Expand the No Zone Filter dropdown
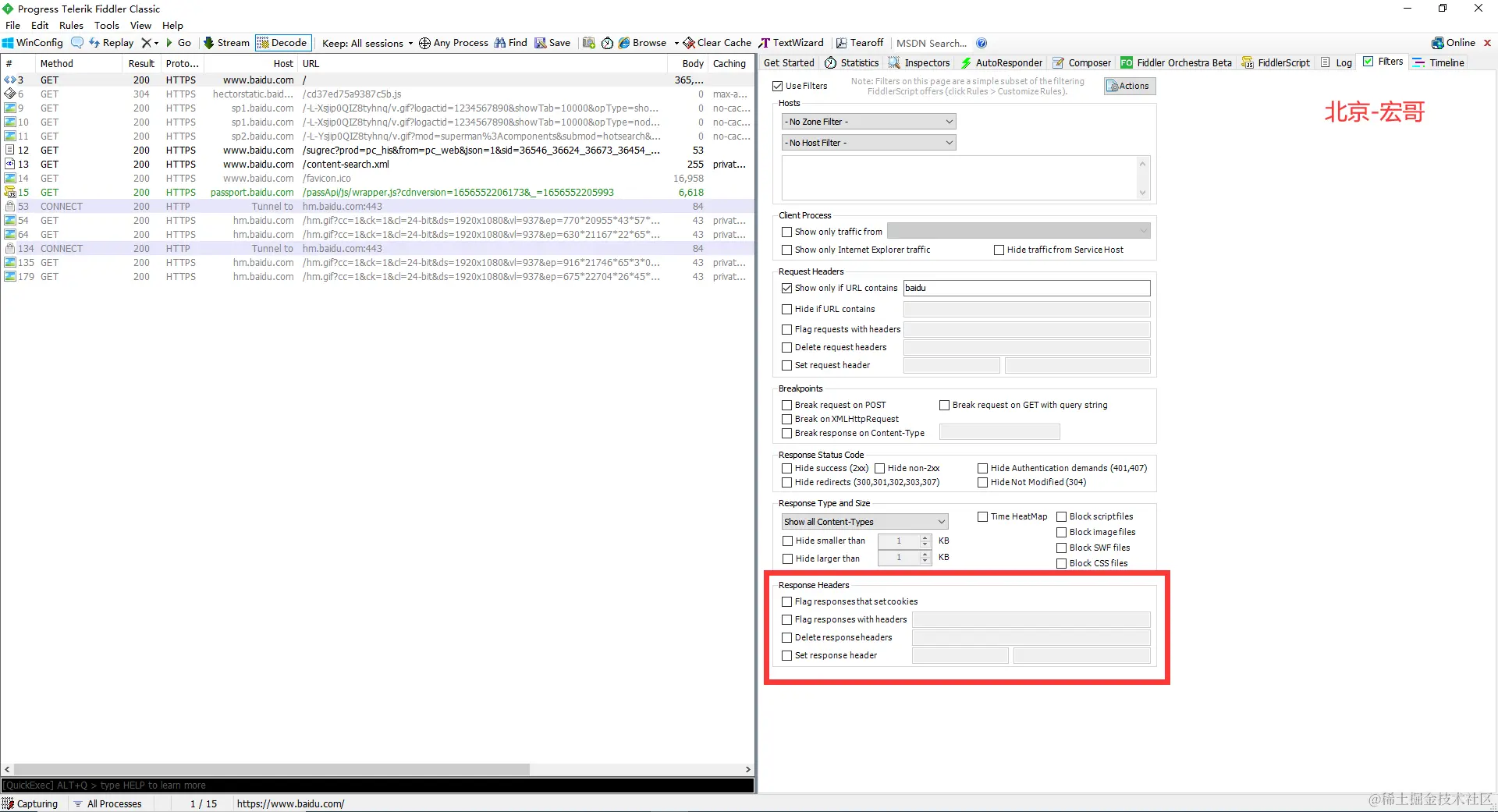 (868, 122)
